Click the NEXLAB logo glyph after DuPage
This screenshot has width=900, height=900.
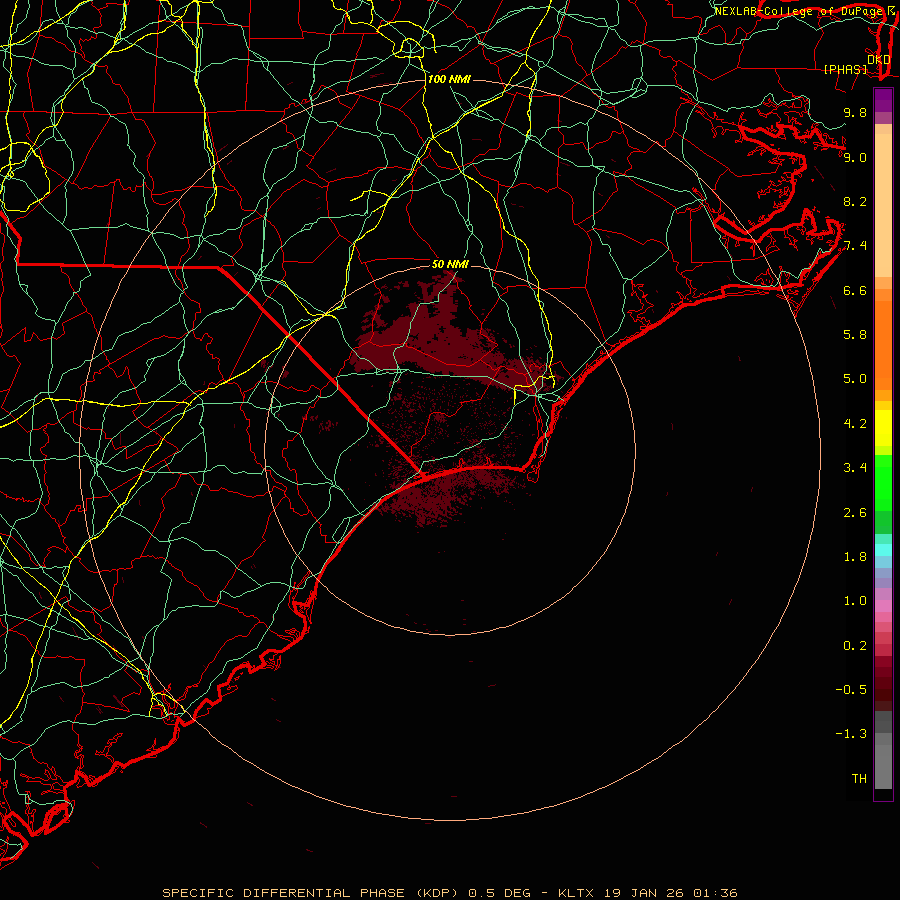[891, 11]
